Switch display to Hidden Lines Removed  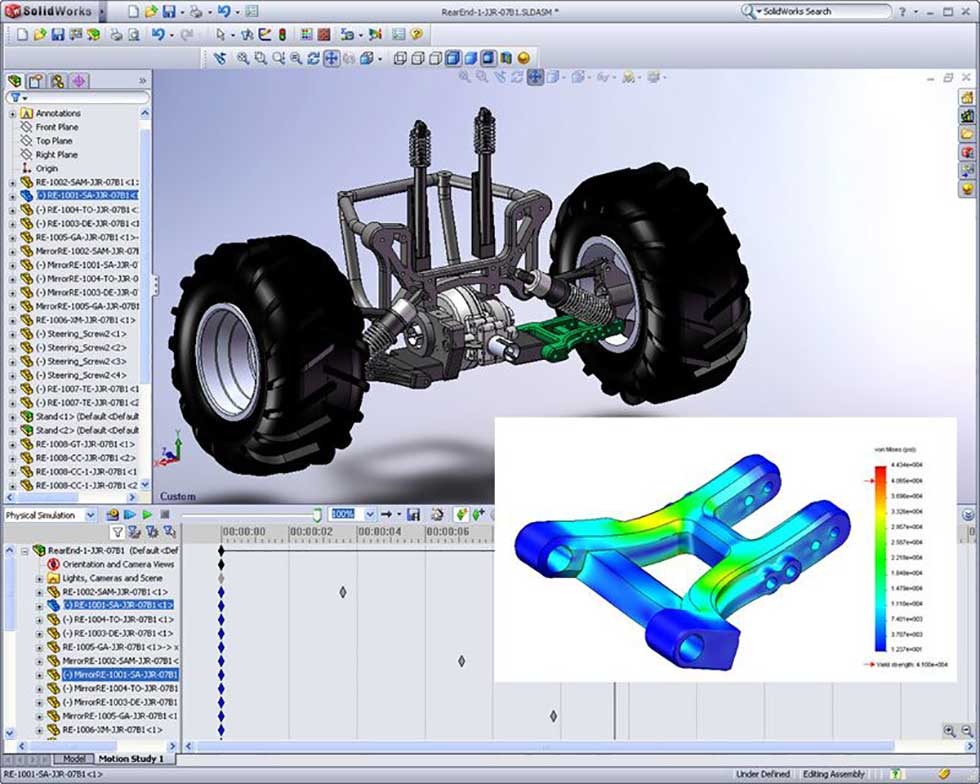point(435,58)
